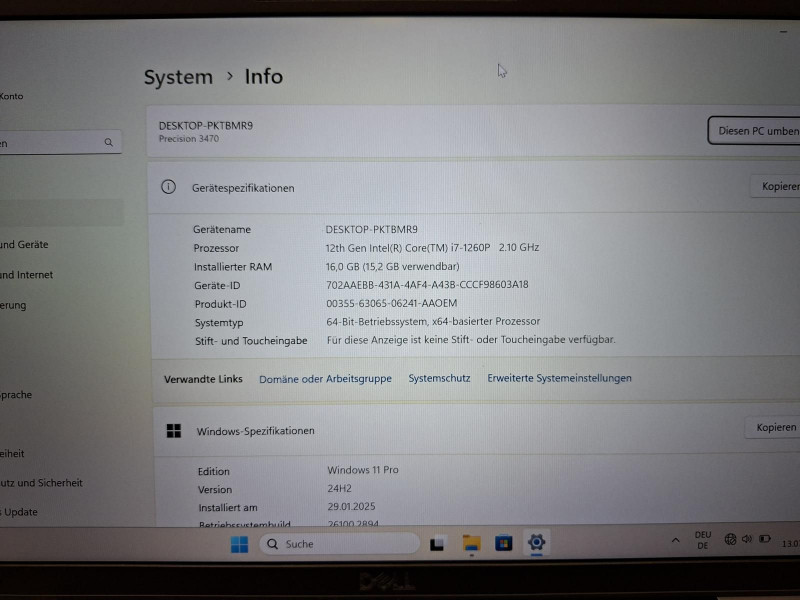The height and width of the screenshot is (600, 800).
Task: Click the Info page heading
Action: click(264, 77)
